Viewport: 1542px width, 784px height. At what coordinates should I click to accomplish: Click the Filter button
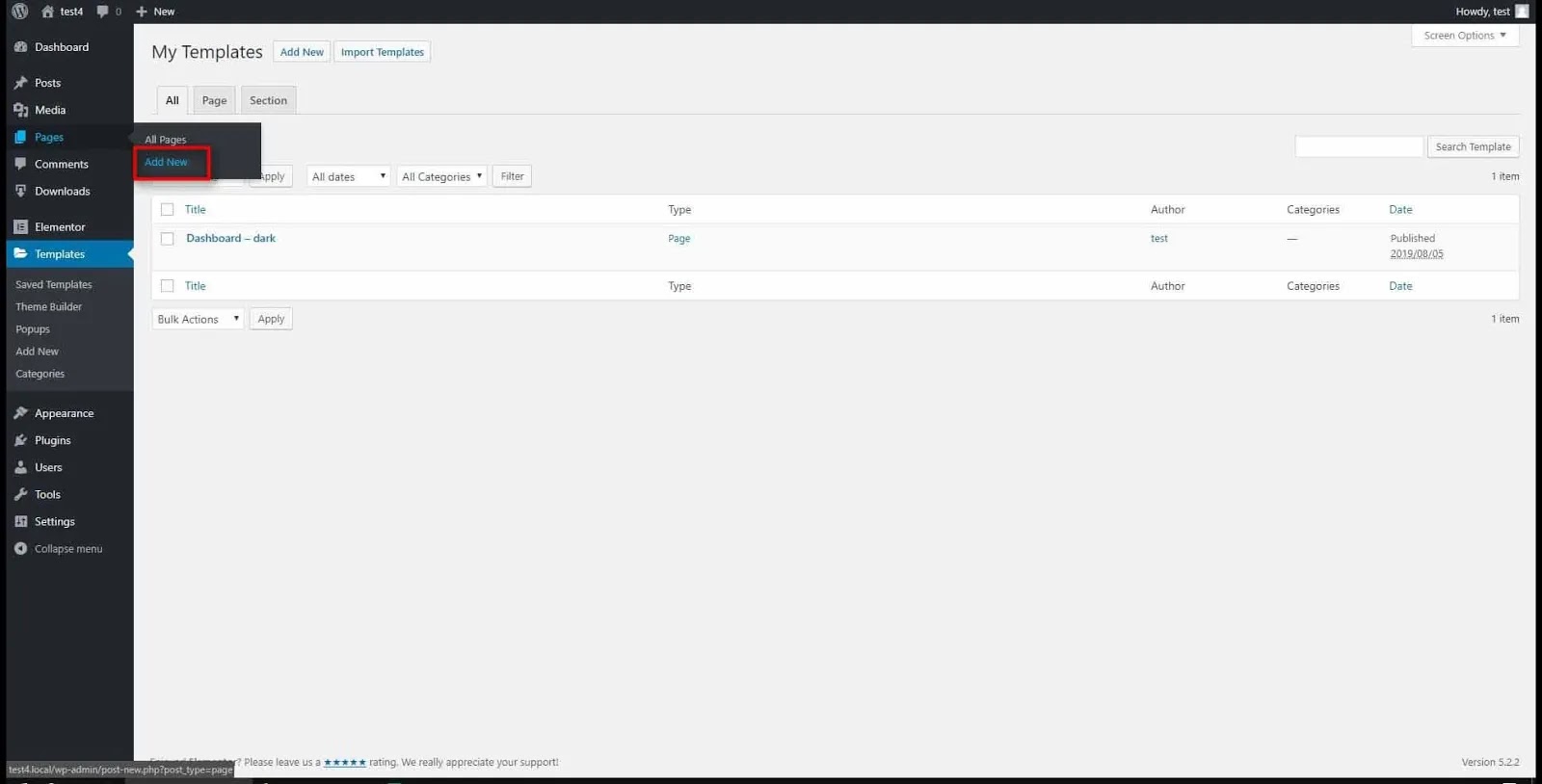[x=512, y=176]
